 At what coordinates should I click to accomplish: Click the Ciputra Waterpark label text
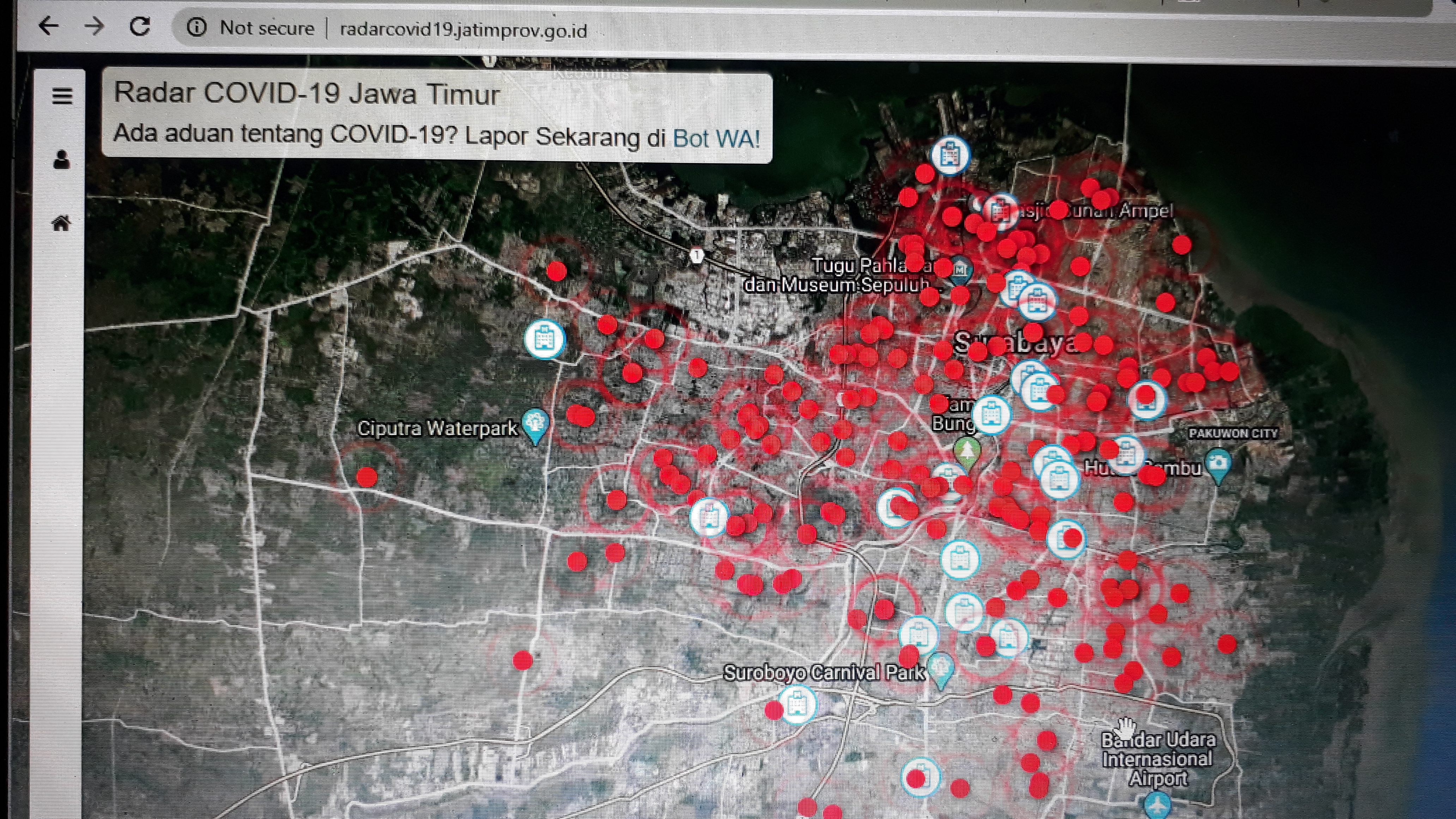pyautogui.click(x=437, y=428)
